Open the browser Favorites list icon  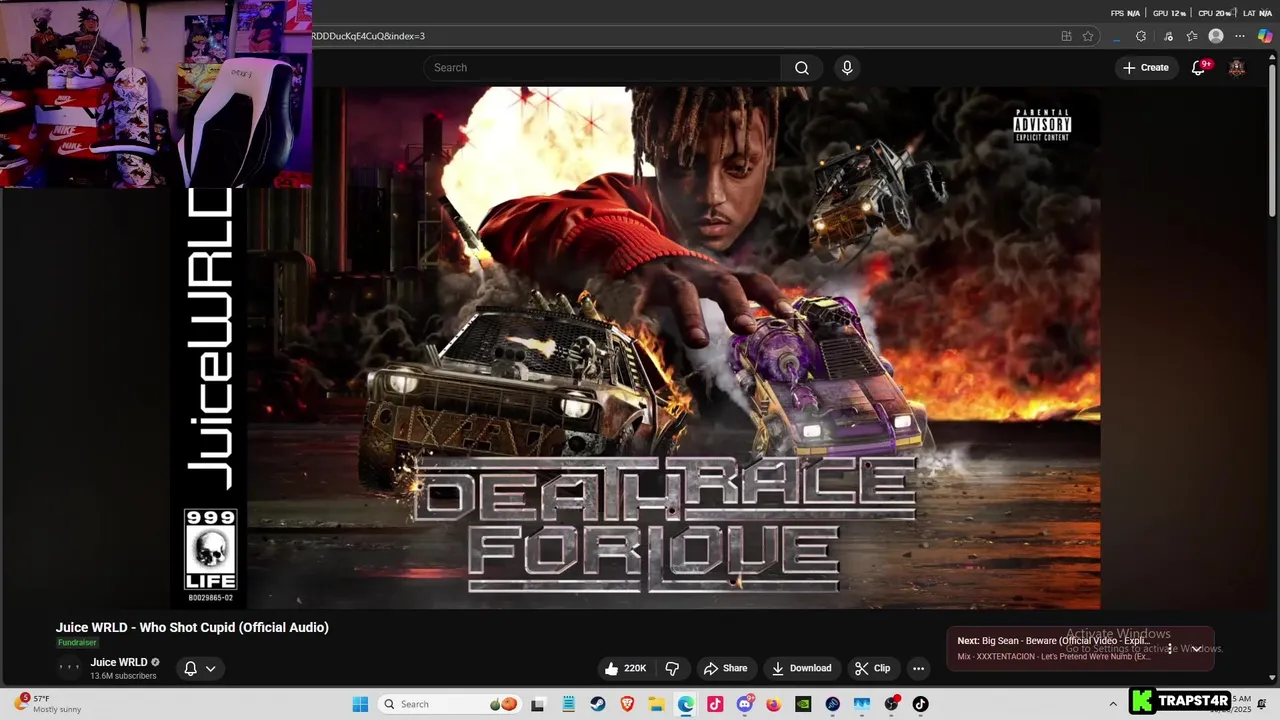(1192, 36)
